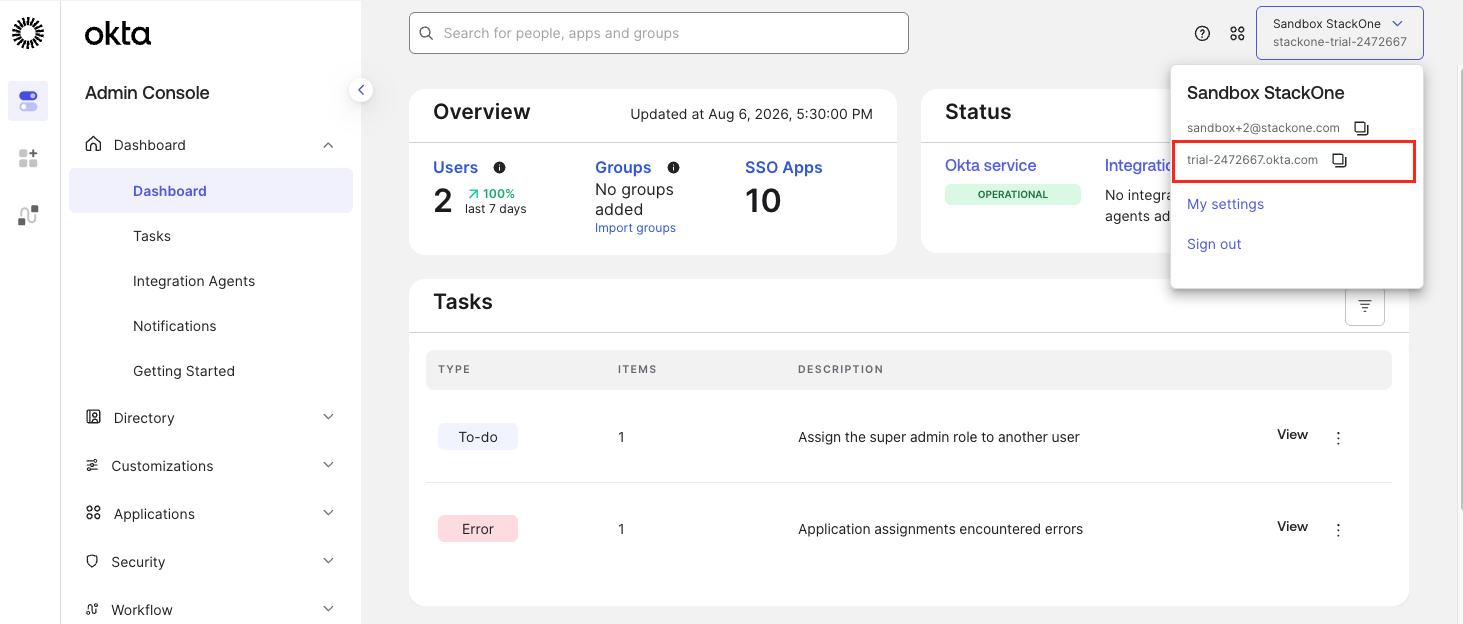Click the Okta sunburst logo icon
The height and width of the screenshot is (624, 1463).
click(28, 33)
